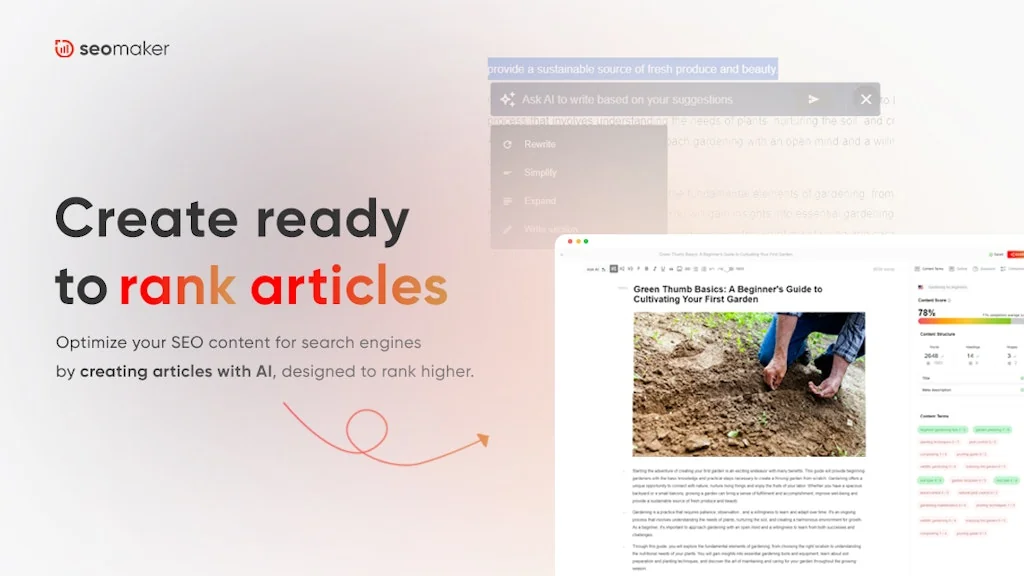Toggle underline formatting in the editor toolbar

point(663,268)
